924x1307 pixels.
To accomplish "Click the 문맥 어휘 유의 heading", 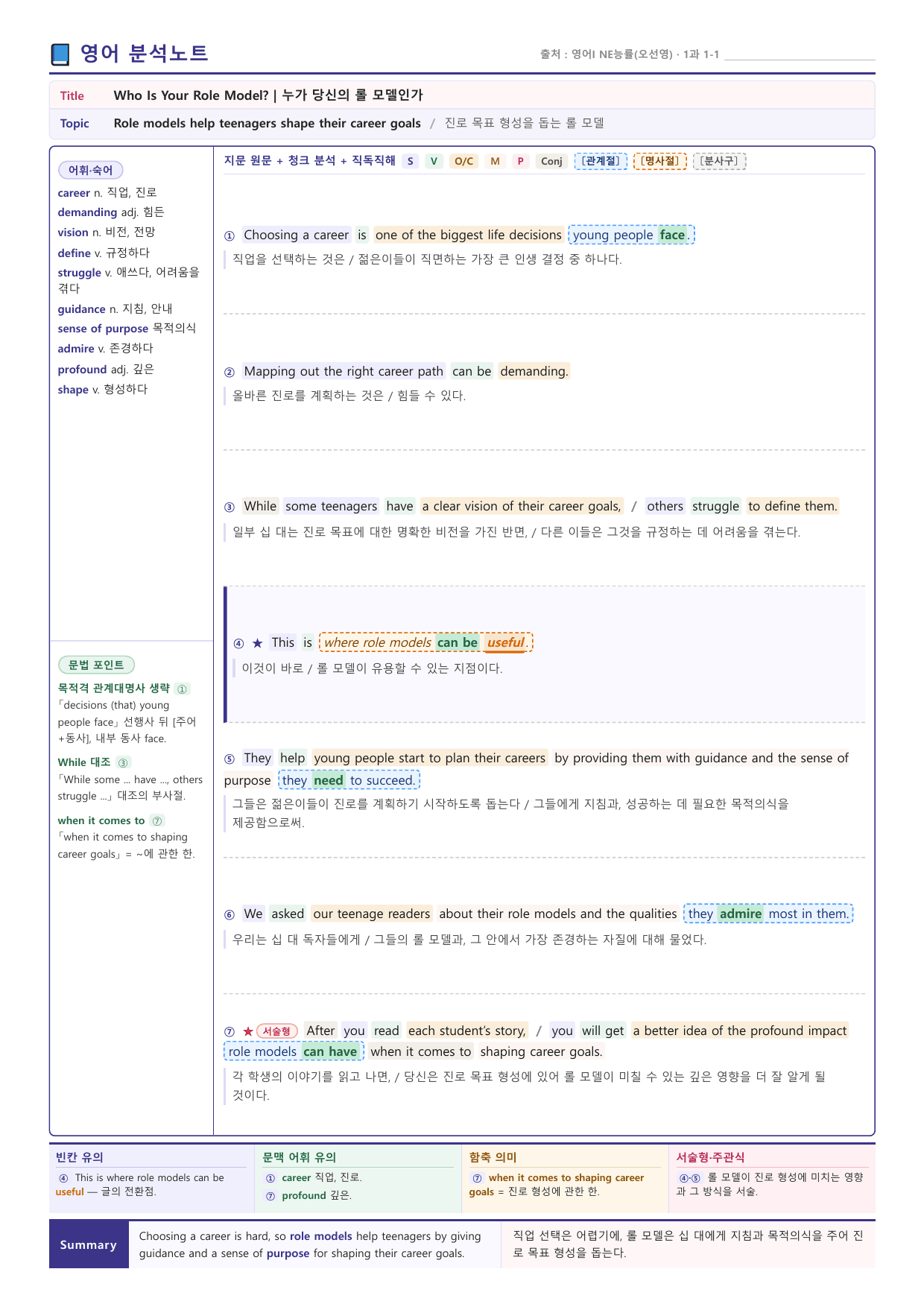I will (300, 1157).
